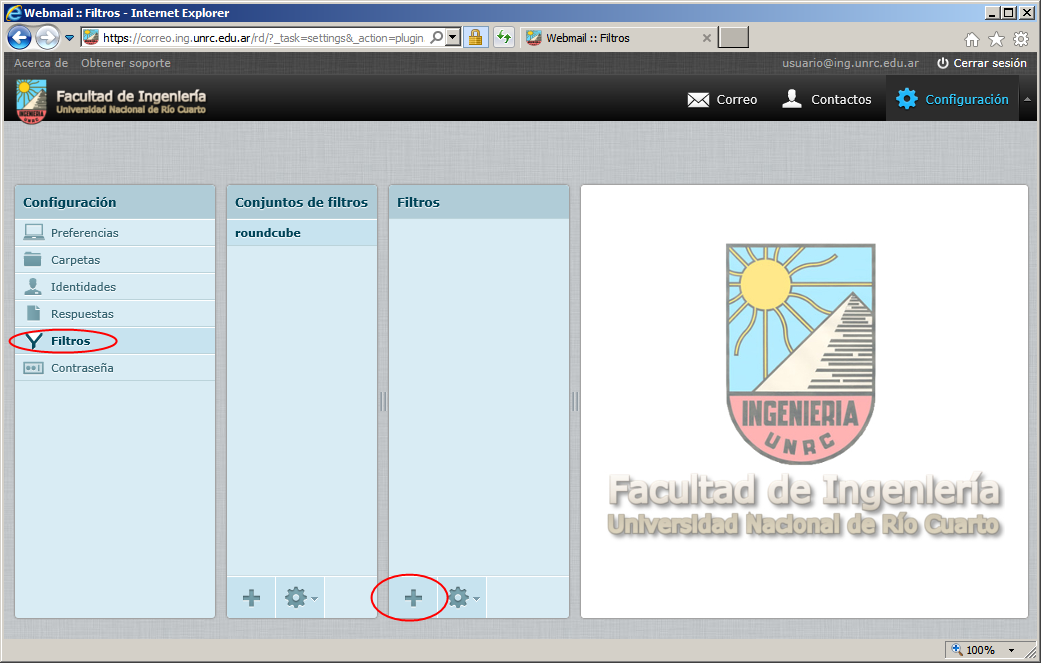Open the Configuración section
The width and height of the screenshot is (1041, 663).
click(x=952, y=100)
